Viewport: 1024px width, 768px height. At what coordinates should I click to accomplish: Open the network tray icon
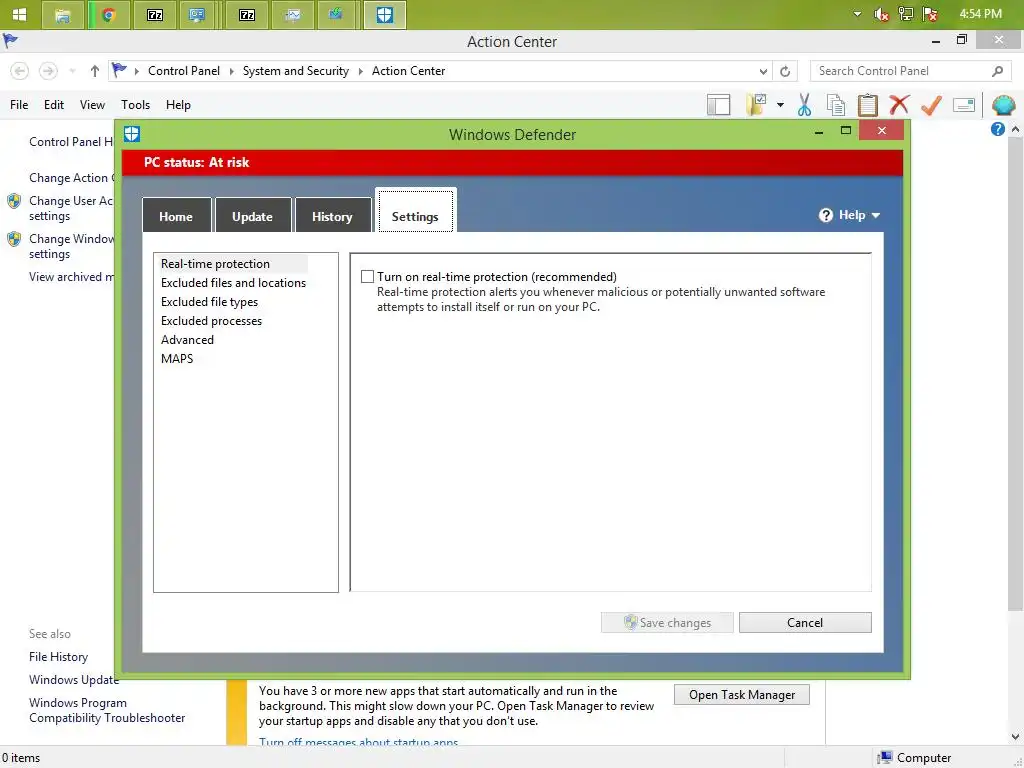(x=905, y=14)
